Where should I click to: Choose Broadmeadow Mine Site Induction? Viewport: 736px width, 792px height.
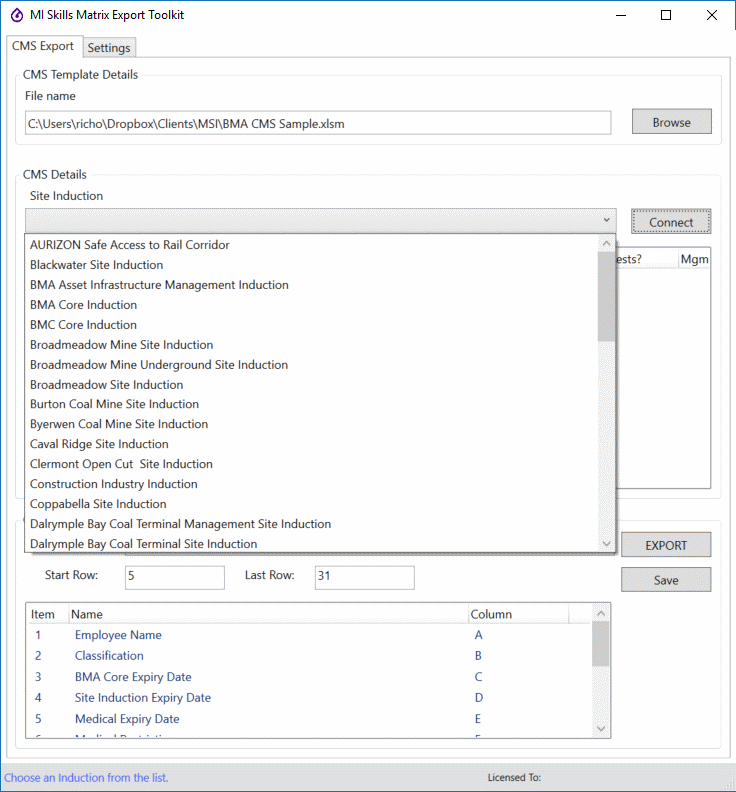(312, 344)
